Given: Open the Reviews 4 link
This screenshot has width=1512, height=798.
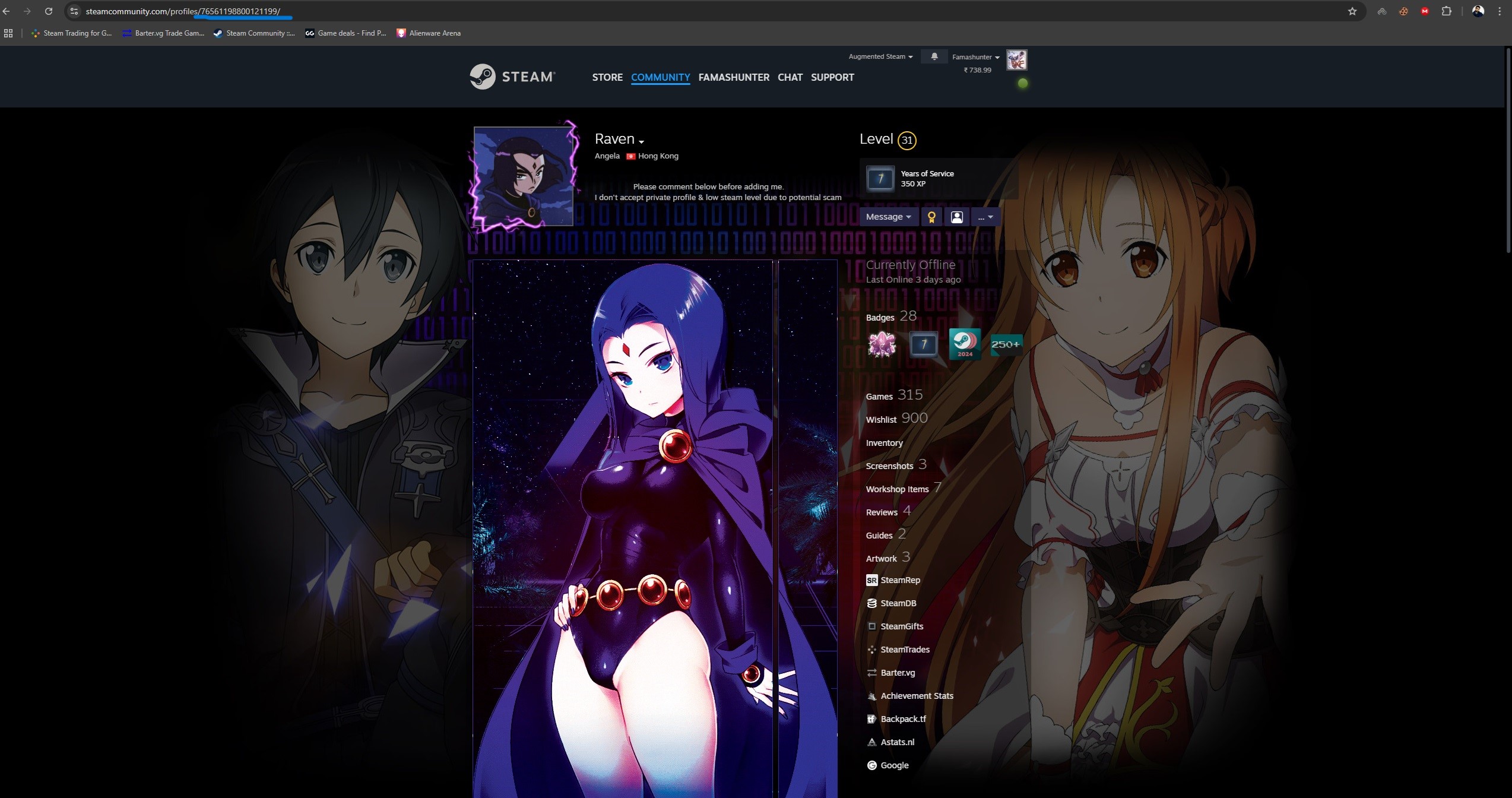Looking at the screenshot, I should (888, 511).
